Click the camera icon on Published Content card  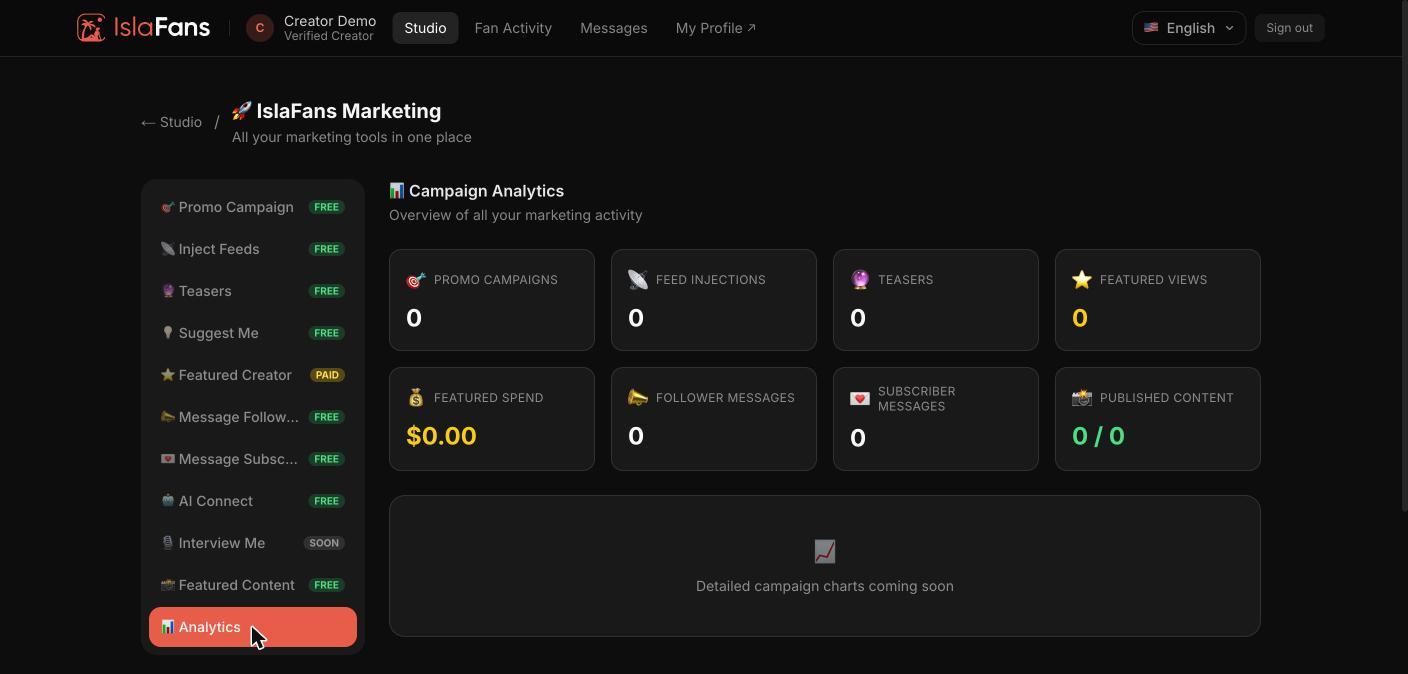(1082, 398)
